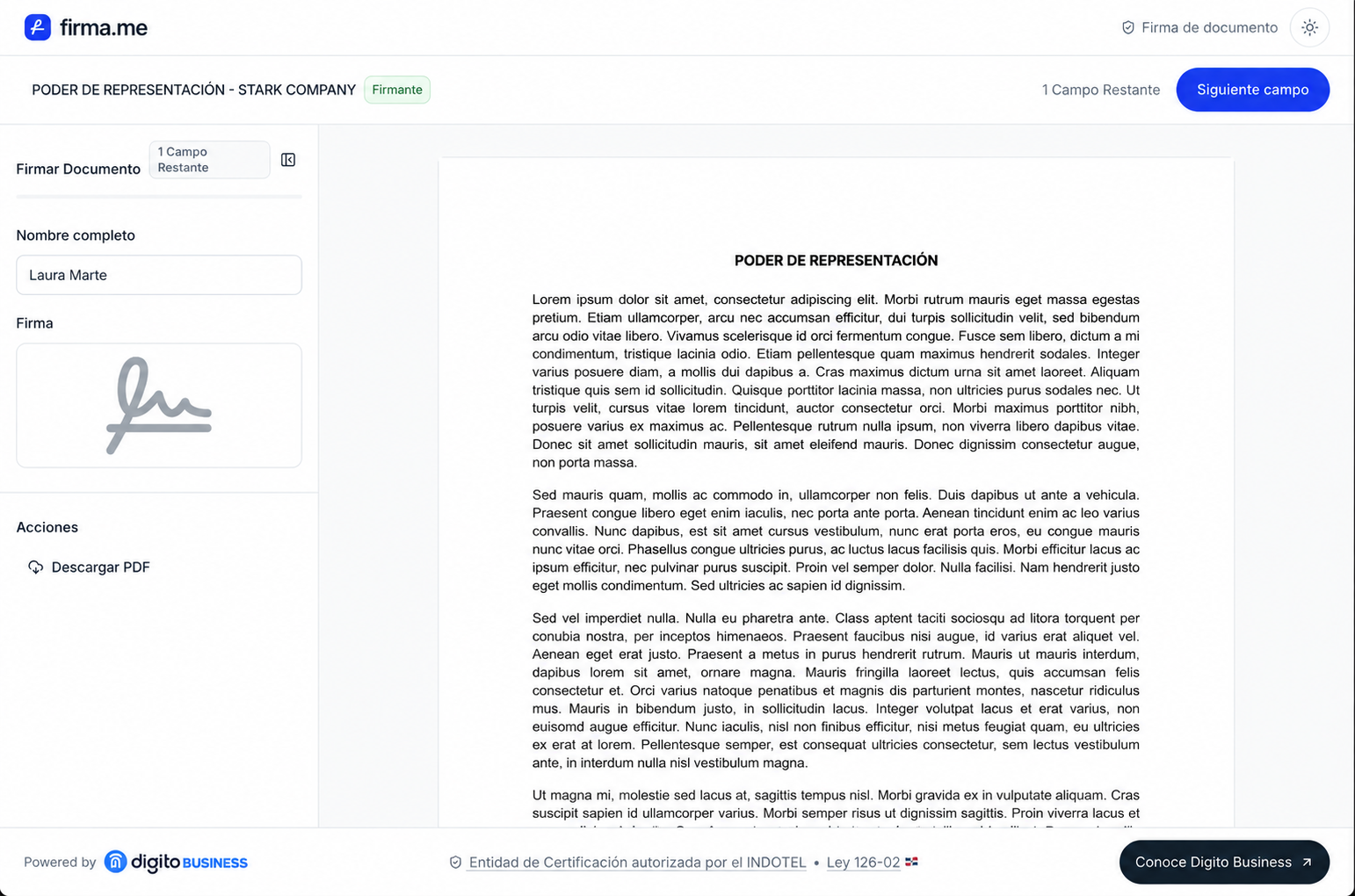This screenshot has width=1355, height=896.
Task: Click the document heading PODER DE REPRESENTACIÓN
Action: pyautogui.click(x=836, y=260)
